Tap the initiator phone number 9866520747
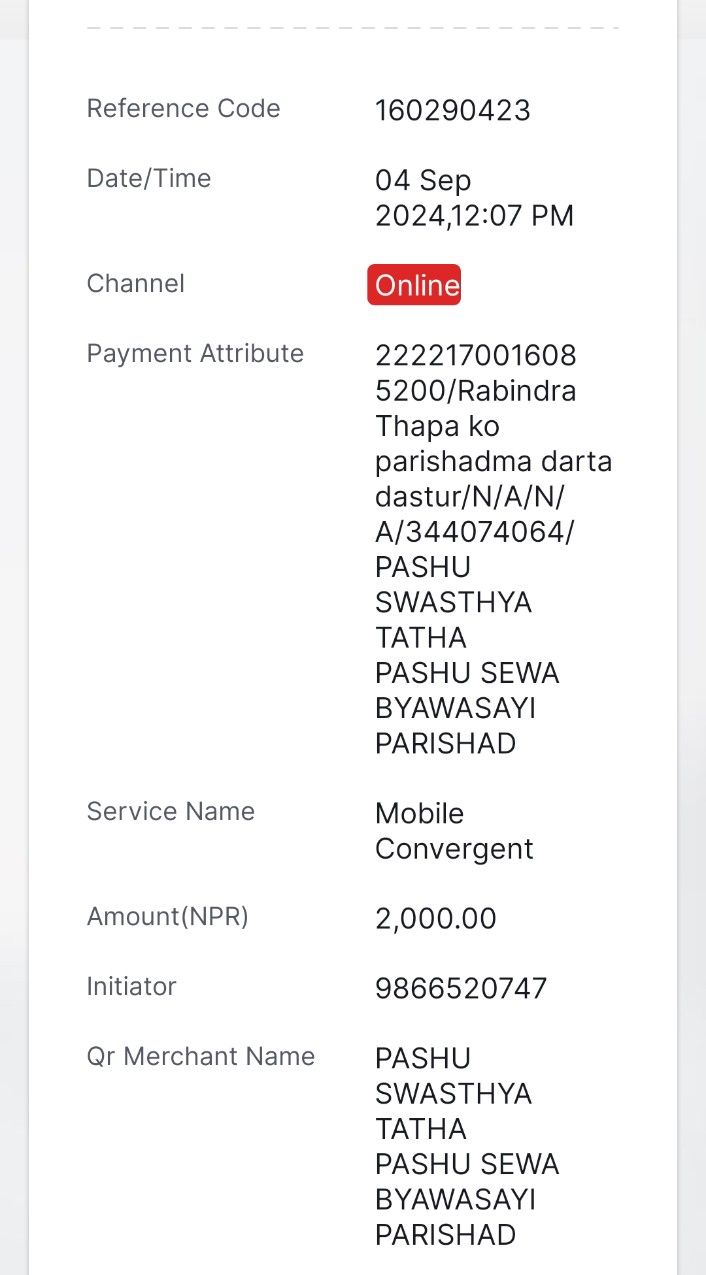 (461, 989)
